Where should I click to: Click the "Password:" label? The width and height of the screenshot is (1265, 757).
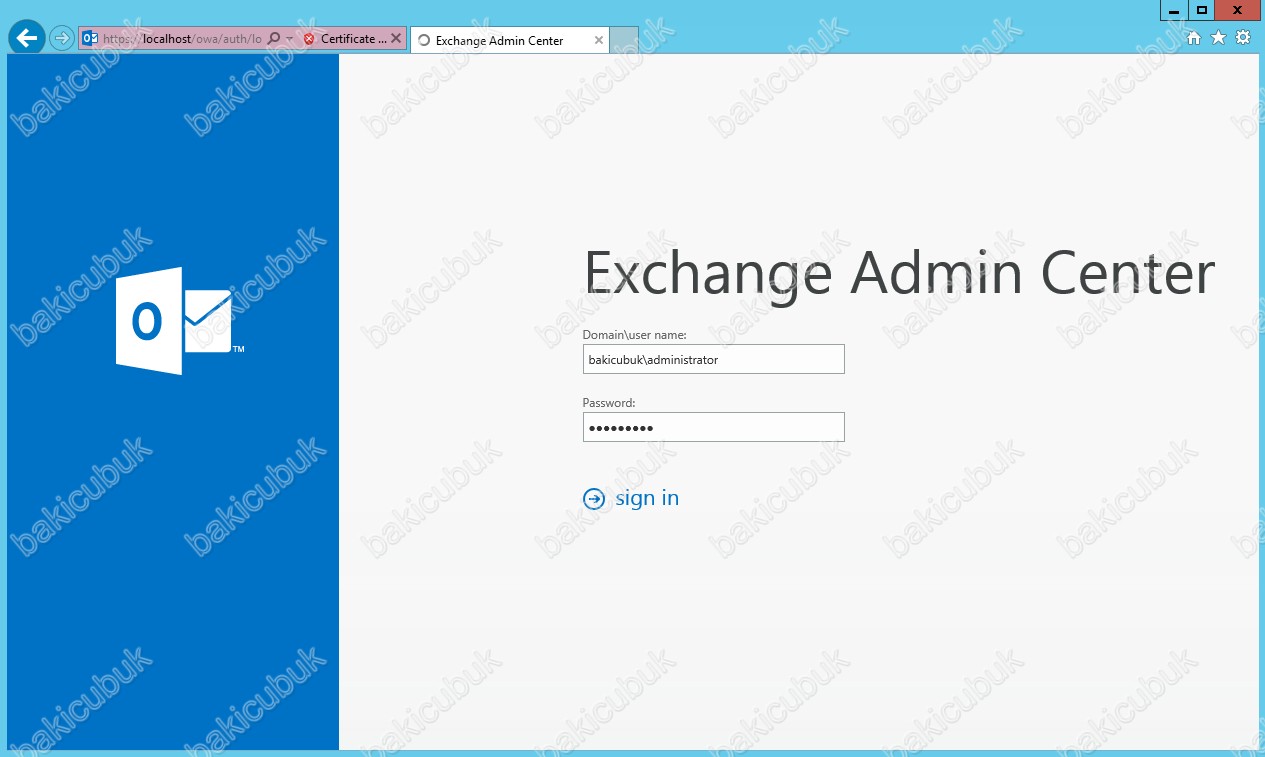point(609,403)
